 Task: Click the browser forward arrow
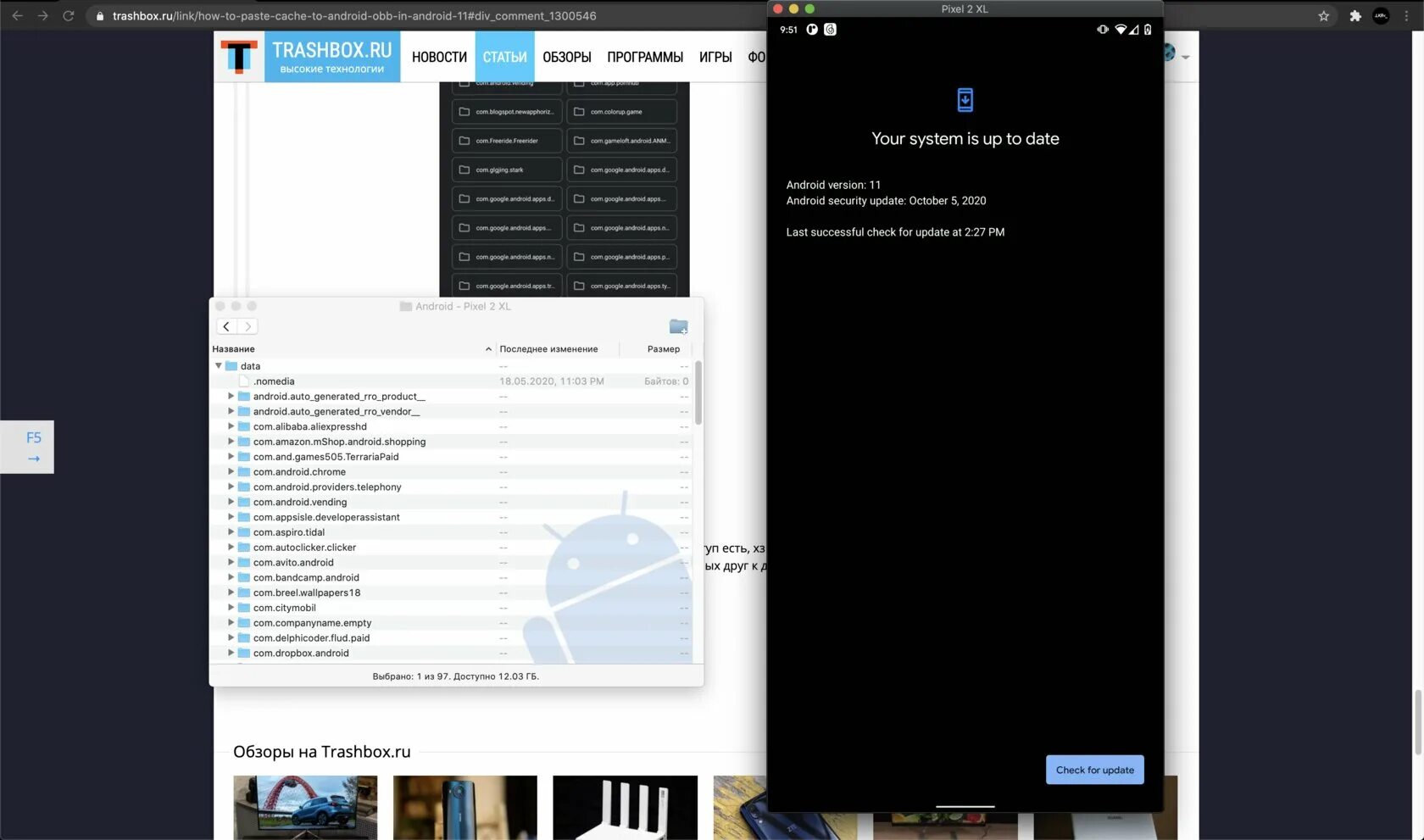(x=42, y=16)
